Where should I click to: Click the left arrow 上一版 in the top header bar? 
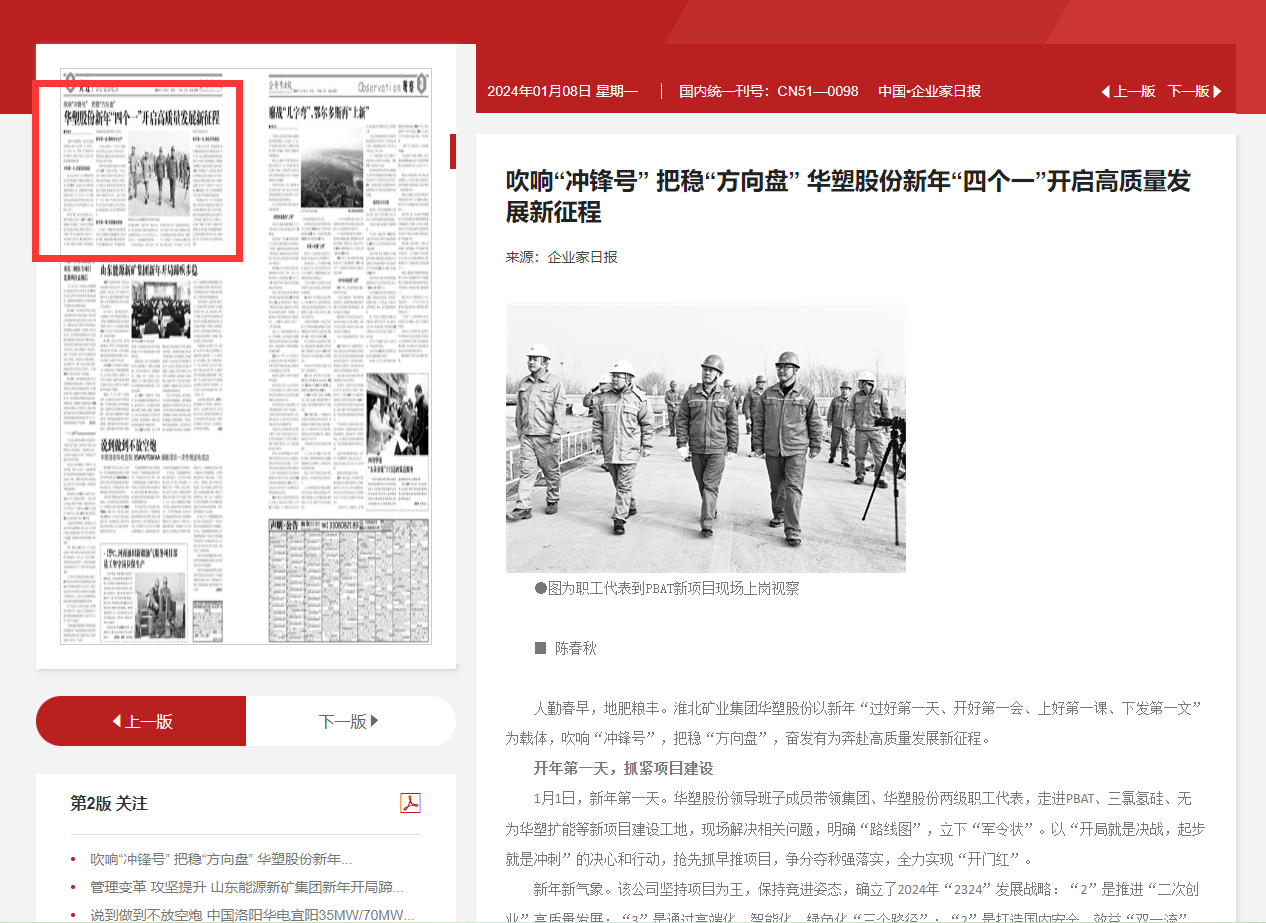1128,91
